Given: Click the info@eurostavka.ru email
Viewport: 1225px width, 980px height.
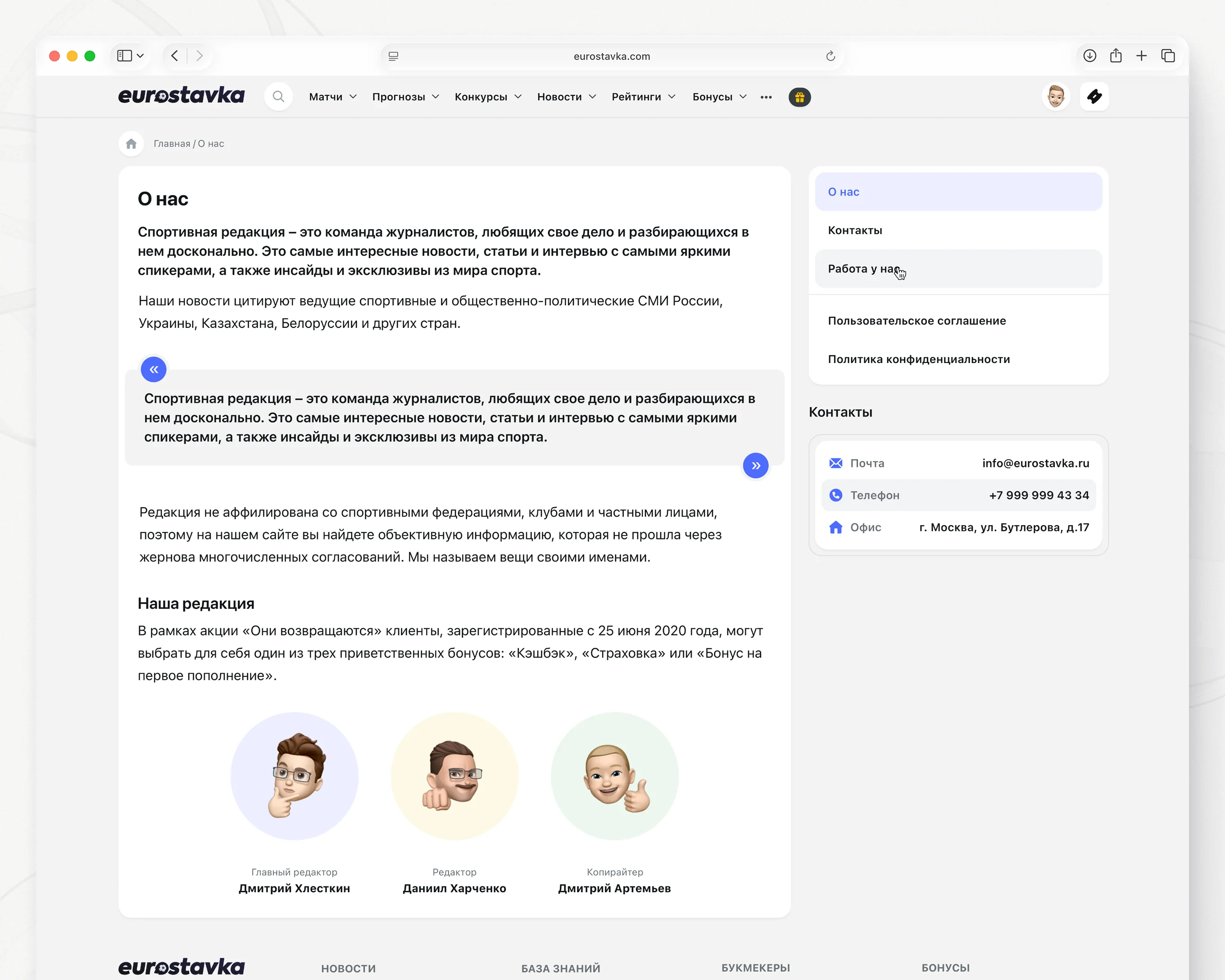Looking at the screenshot, I should [1035, 463].
